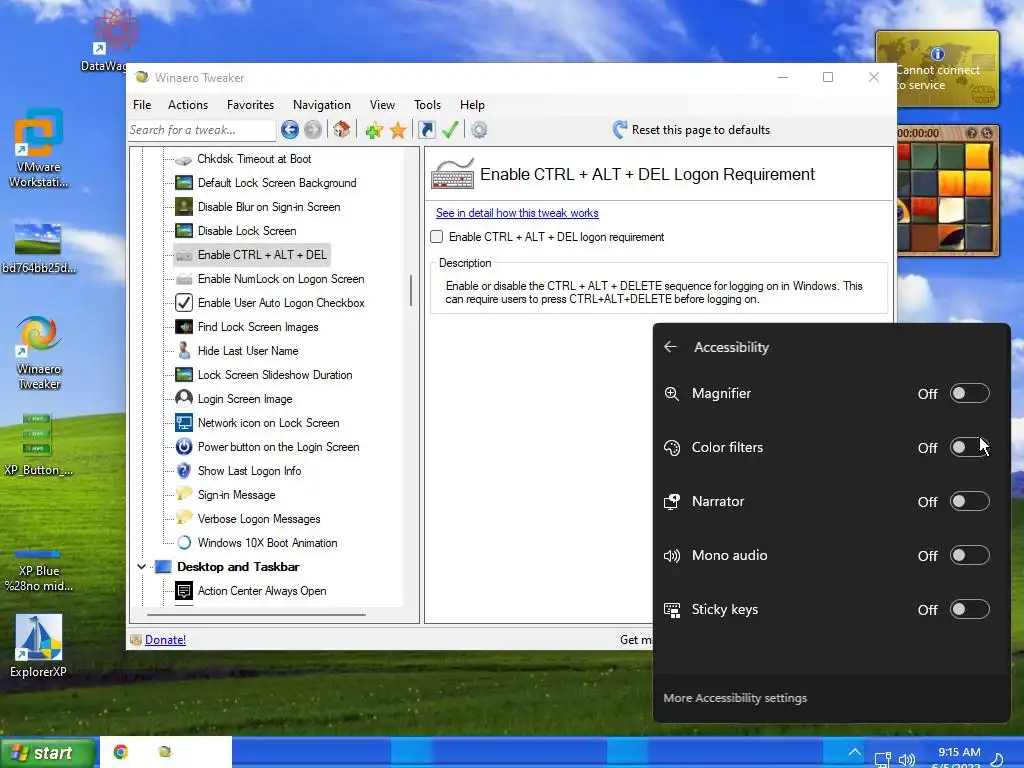Click the tree panel horizontal scrollbar
The width and height of the screenshot is (1024, 768).
pyautogui.click(x=256, y=615)
